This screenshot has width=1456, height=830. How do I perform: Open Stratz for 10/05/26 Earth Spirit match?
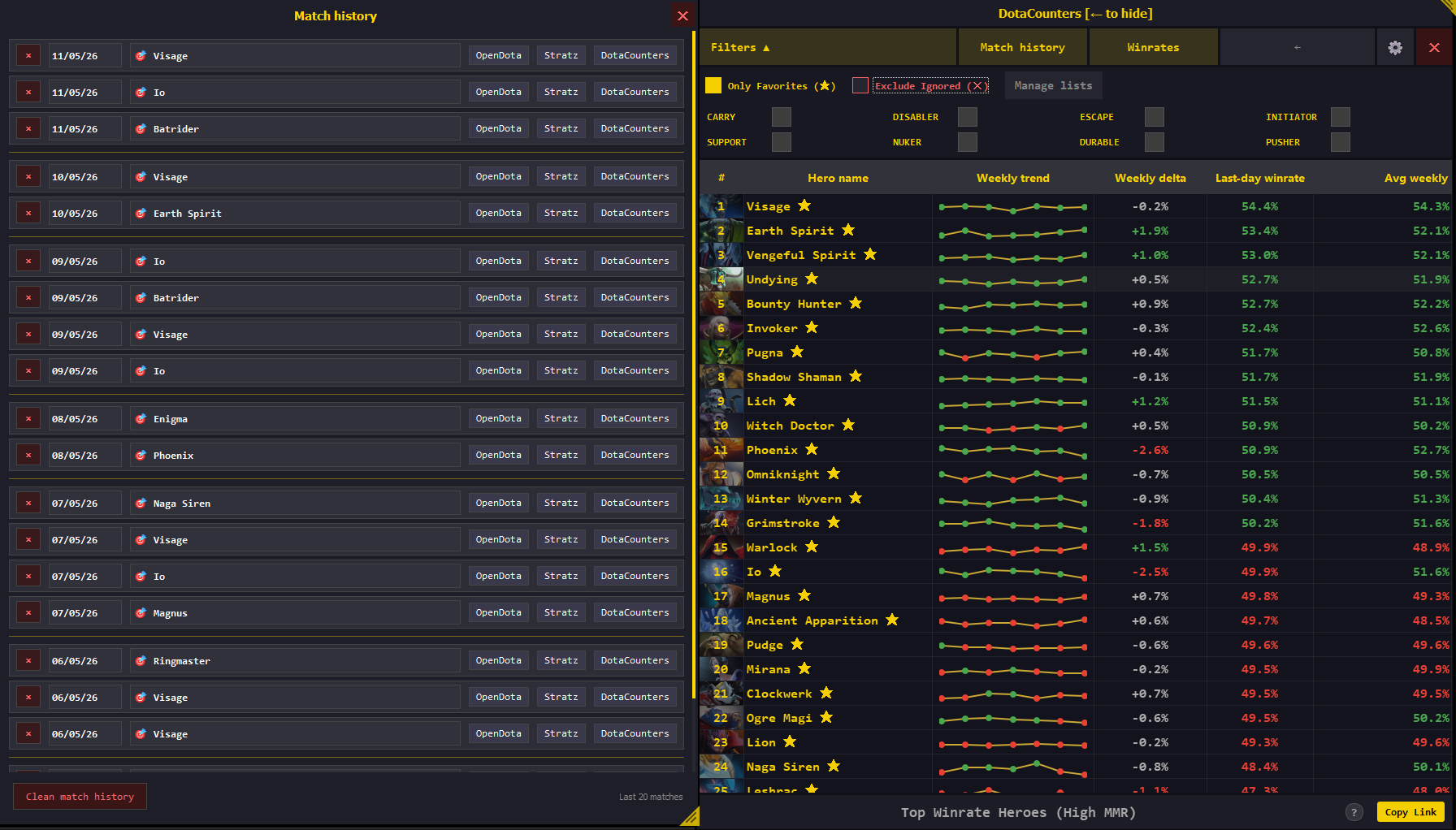tap(561, 213)
